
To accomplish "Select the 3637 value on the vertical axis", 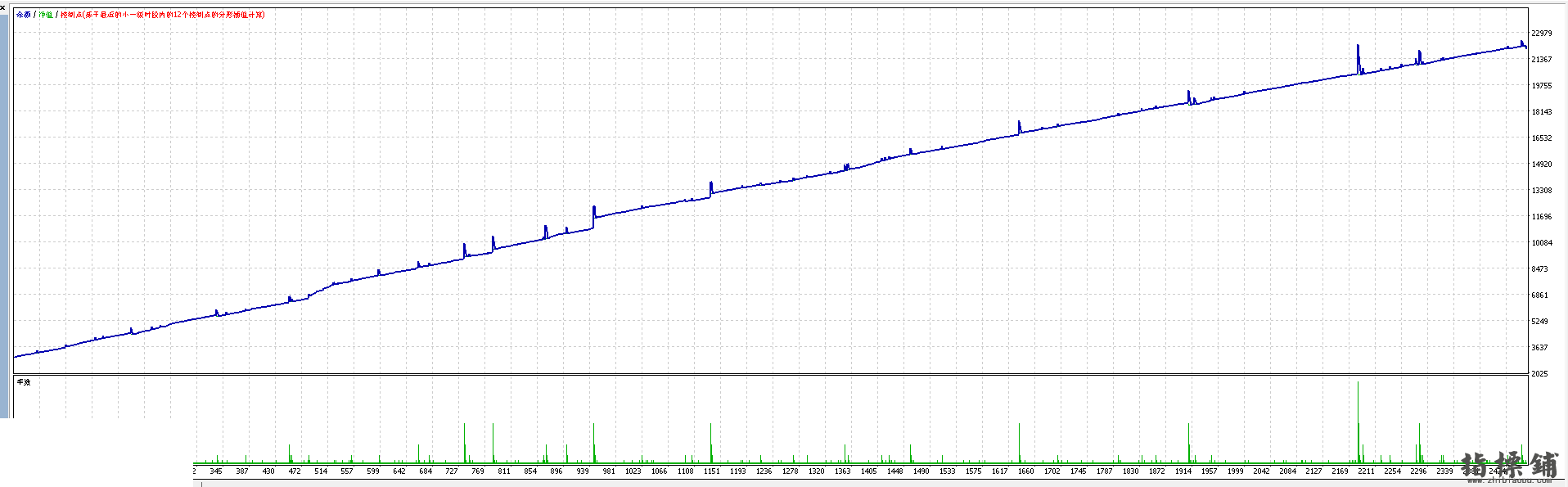I will click(x=1540, y=348).
